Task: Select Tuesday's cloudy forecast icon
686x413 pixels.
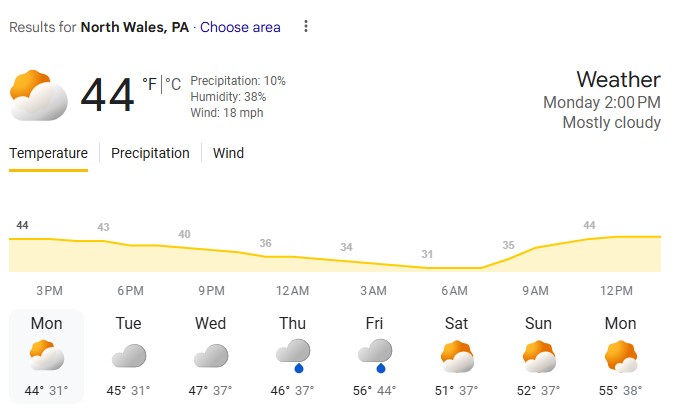Action: coord(129,356)
